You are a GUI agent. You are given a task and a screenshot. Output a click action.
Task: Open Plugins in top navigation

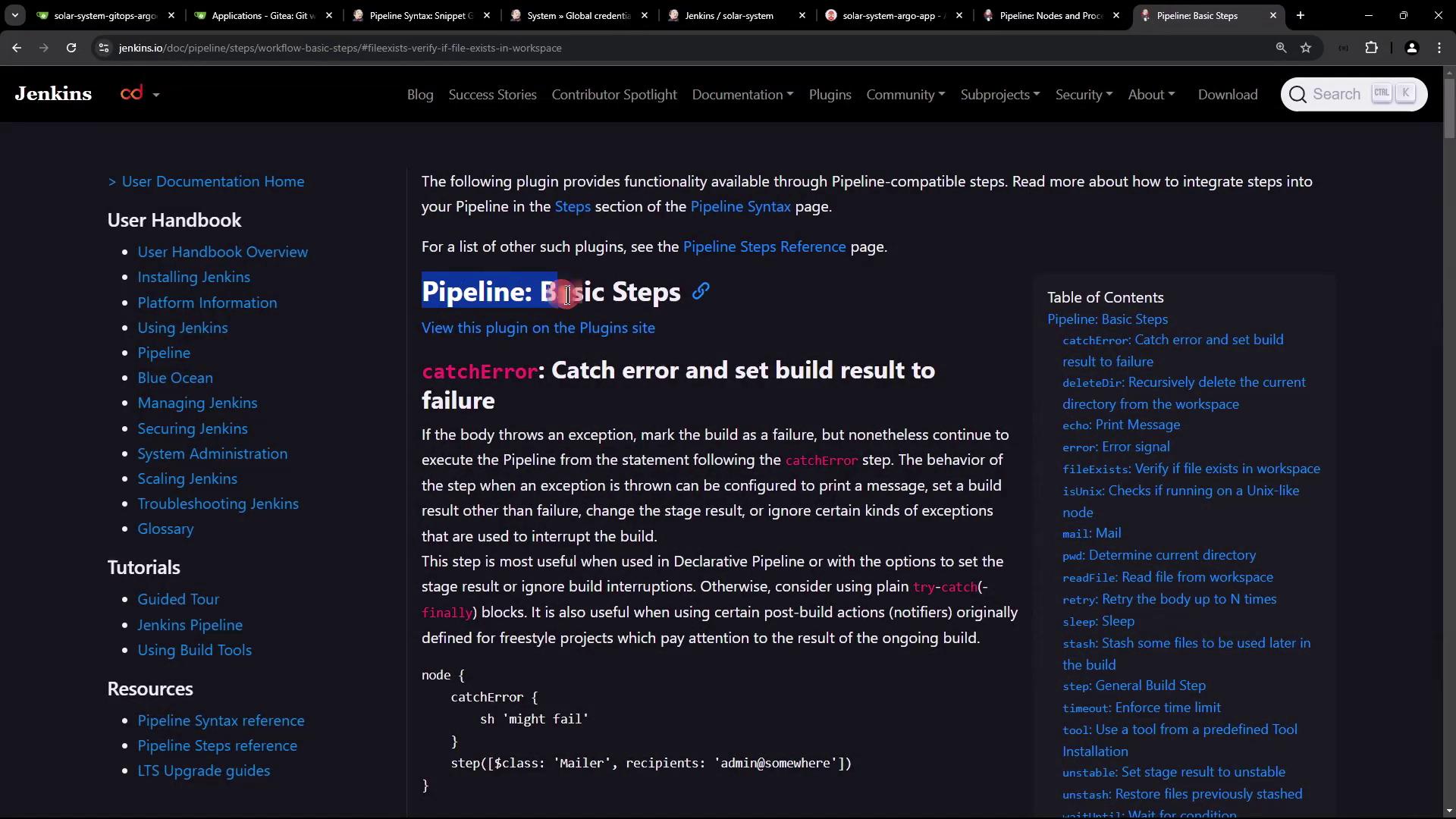pyautogui.click(x=830, y=95)
